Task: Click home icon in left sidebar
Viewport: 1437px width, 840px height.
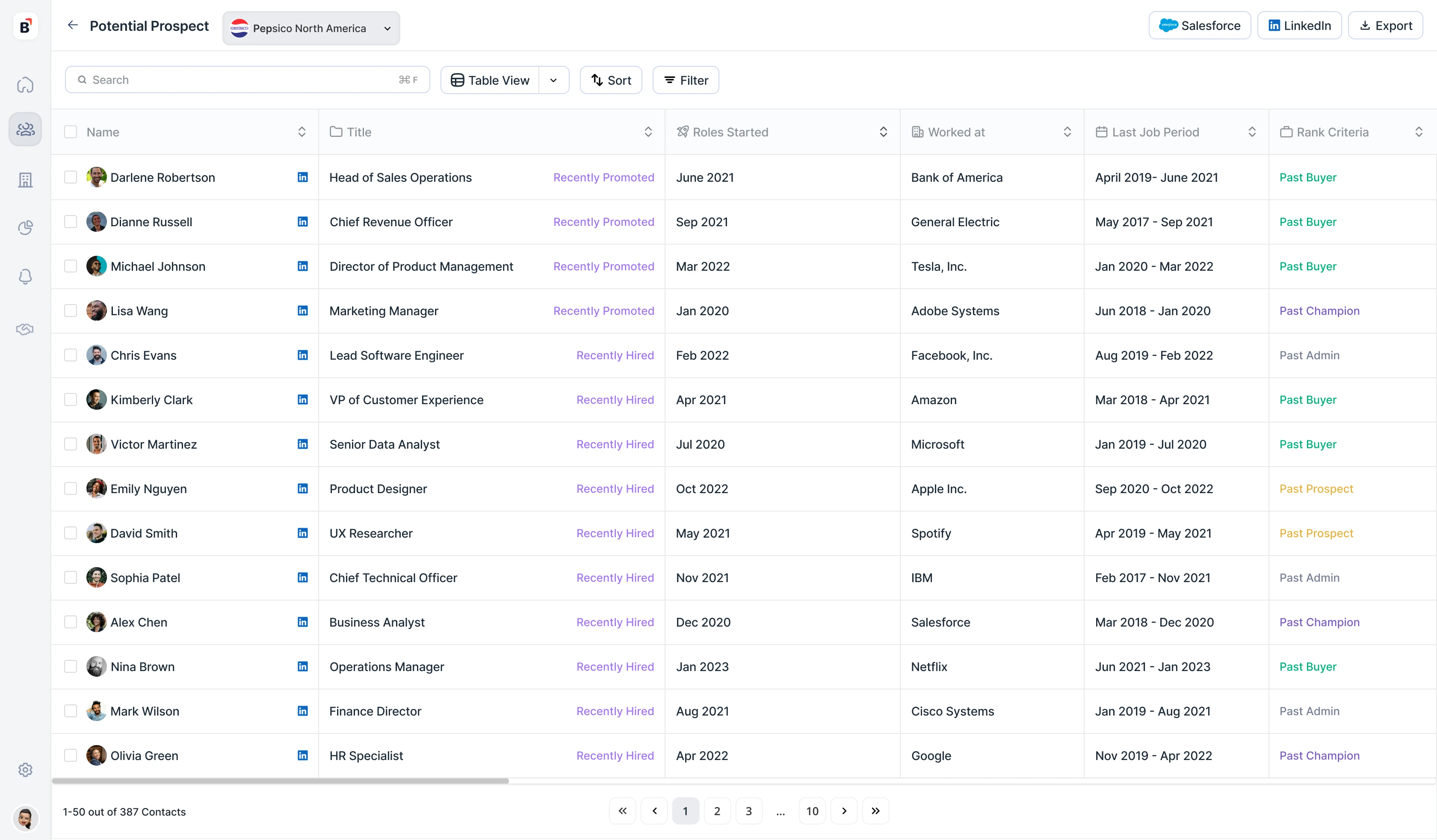Action: pyautogui.click(x=25, y=85)
